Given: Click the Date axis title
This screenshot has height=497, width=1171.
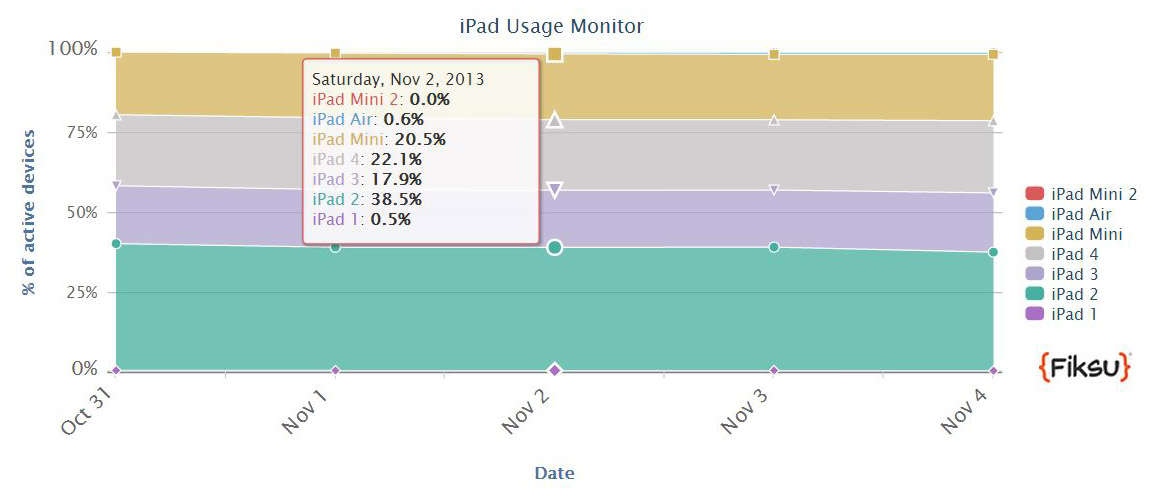Looking at the screenshot, I should [554, 473].
